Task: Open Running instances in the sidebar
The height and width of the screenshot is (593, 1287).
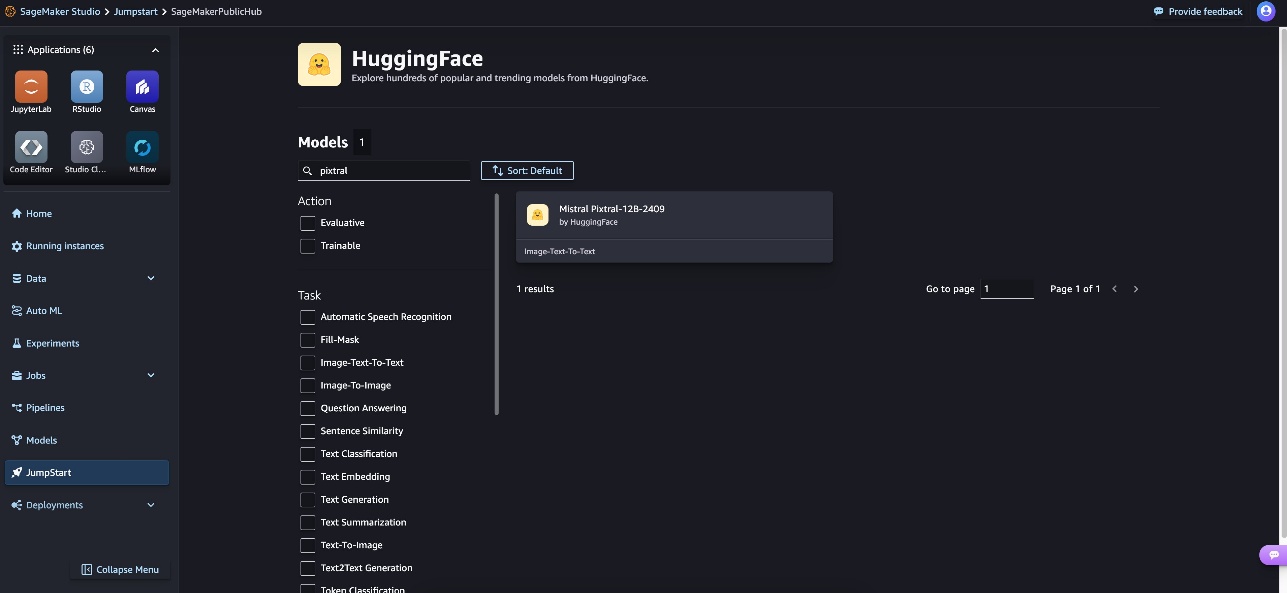Action: point(87,246)
